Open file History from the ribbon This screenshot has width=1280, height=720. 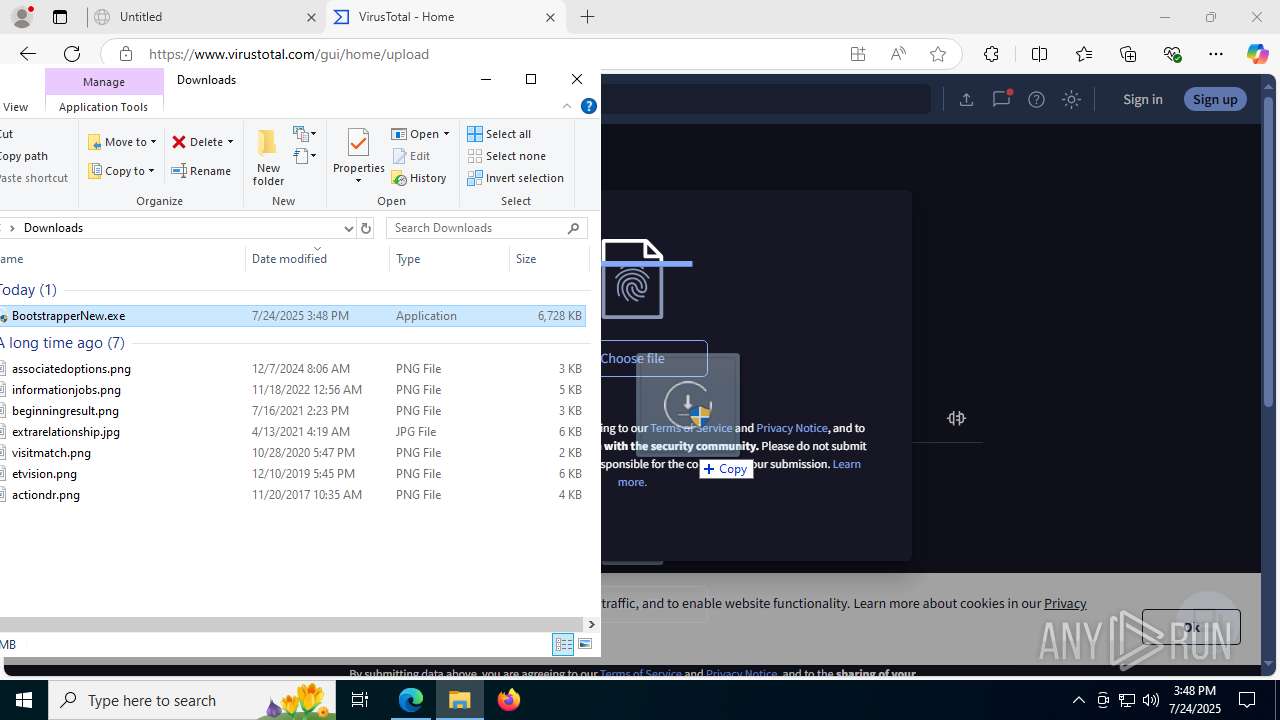[x=419, y=178]
